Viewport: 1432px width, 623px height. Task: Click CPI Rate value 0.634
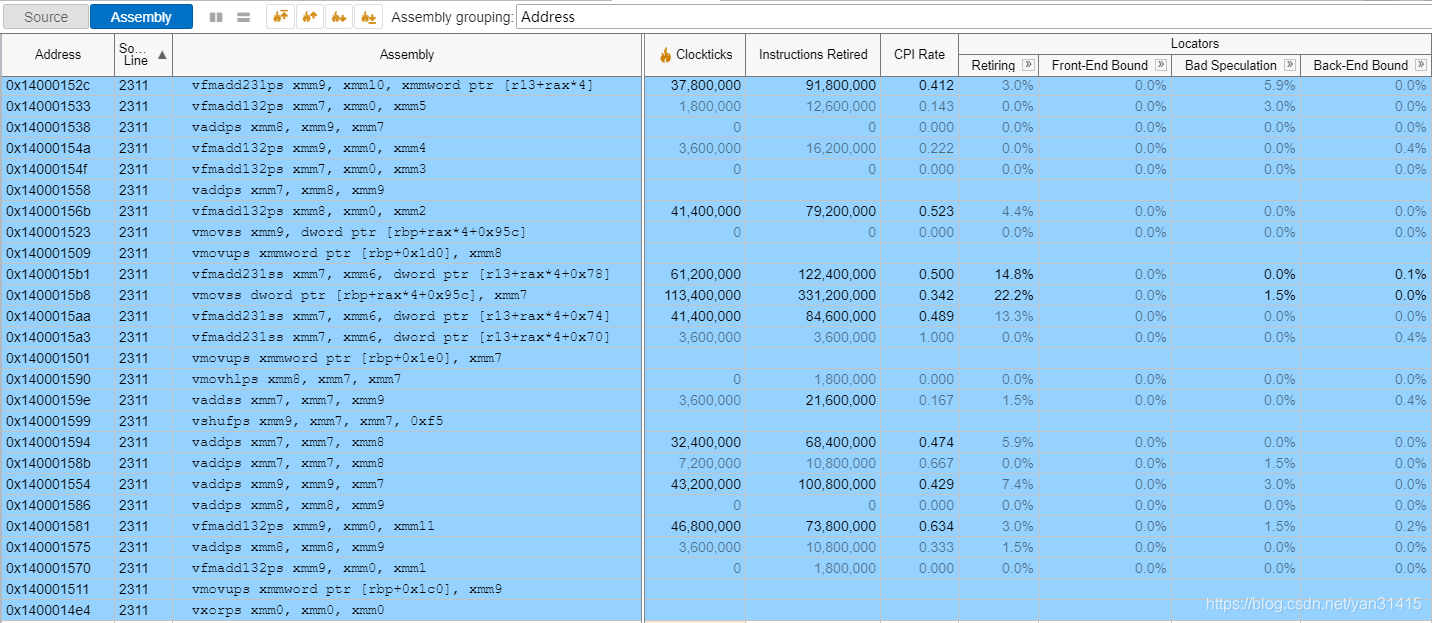936,526
